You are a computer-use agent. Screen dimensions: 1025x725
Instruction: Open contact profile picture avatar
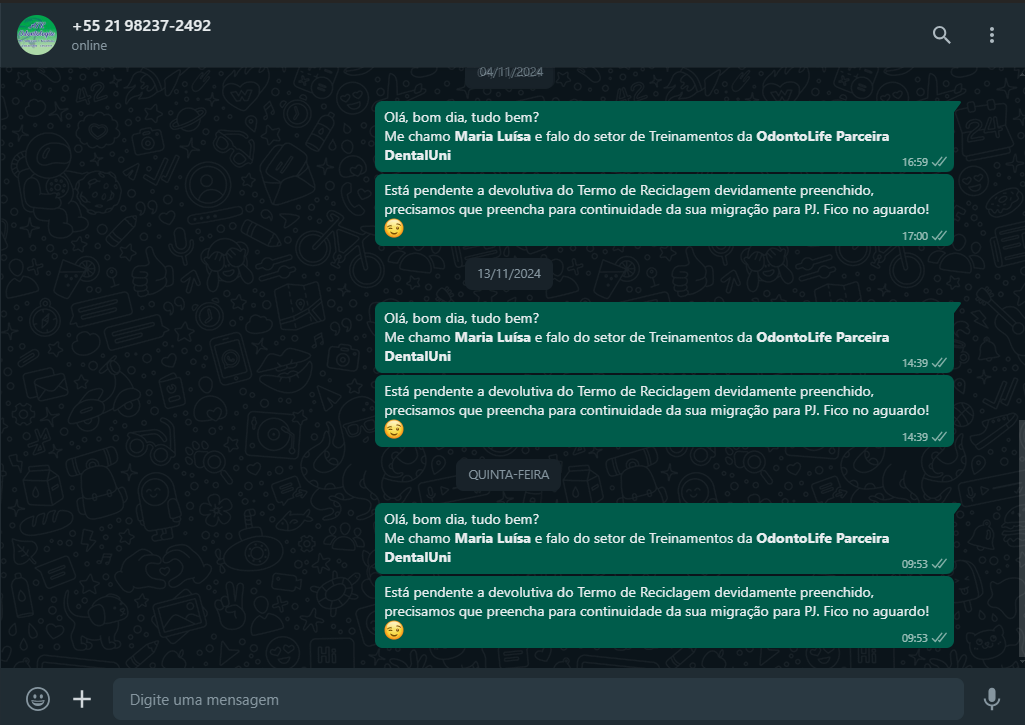(37, 35)
